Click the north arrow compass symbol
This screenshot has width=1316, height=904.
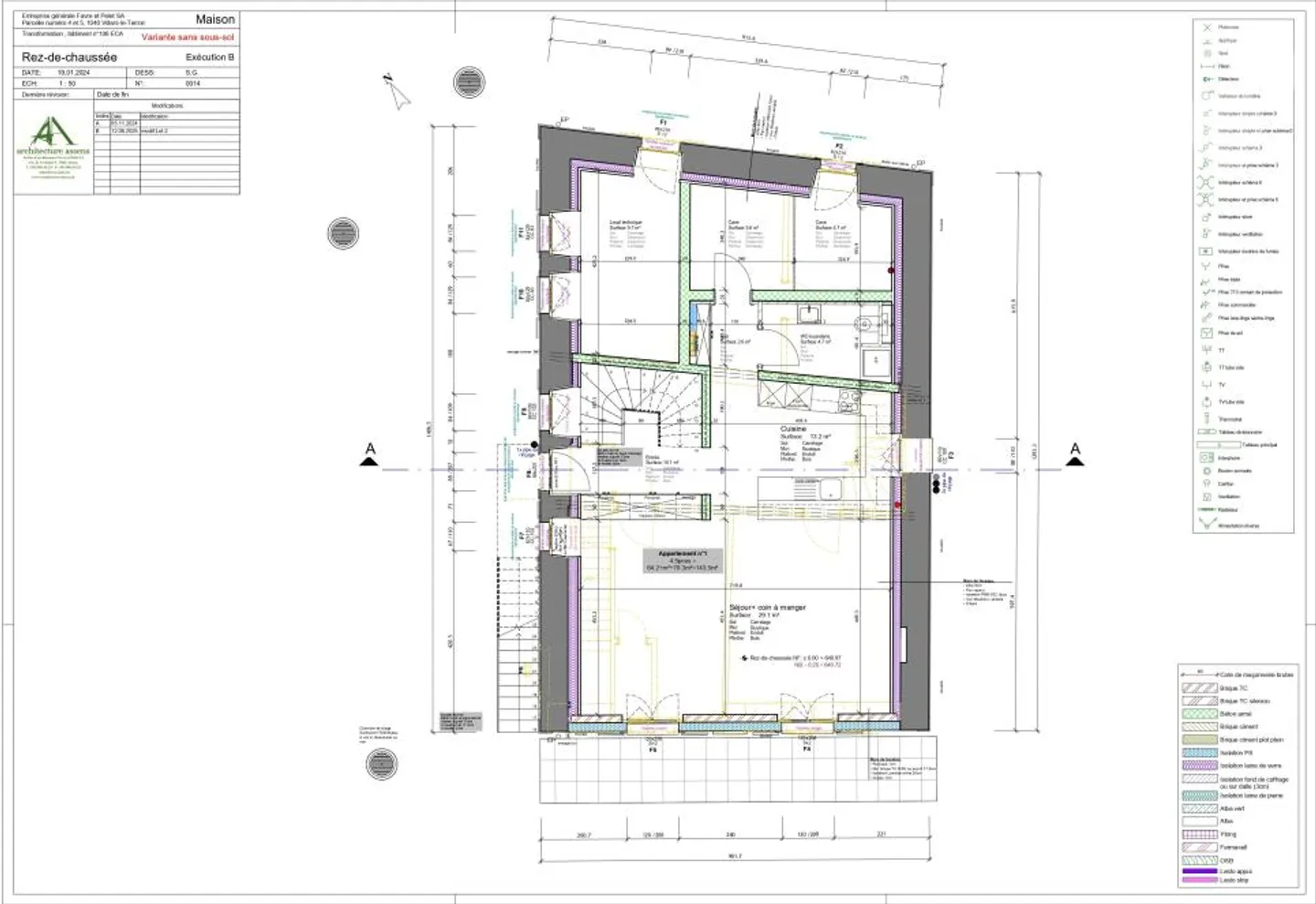click(396, 92)
